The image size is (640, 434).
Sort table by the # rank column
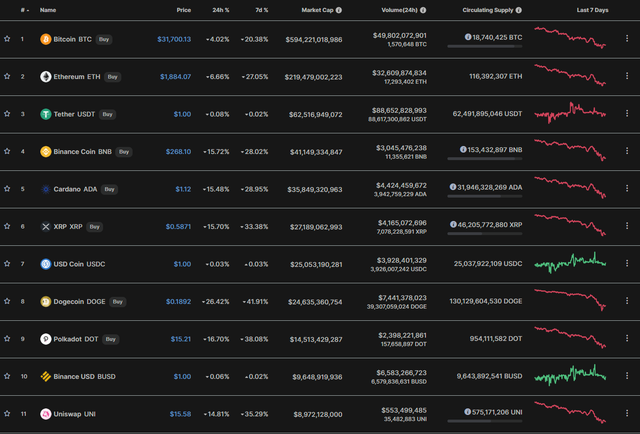tap(24, 10)
